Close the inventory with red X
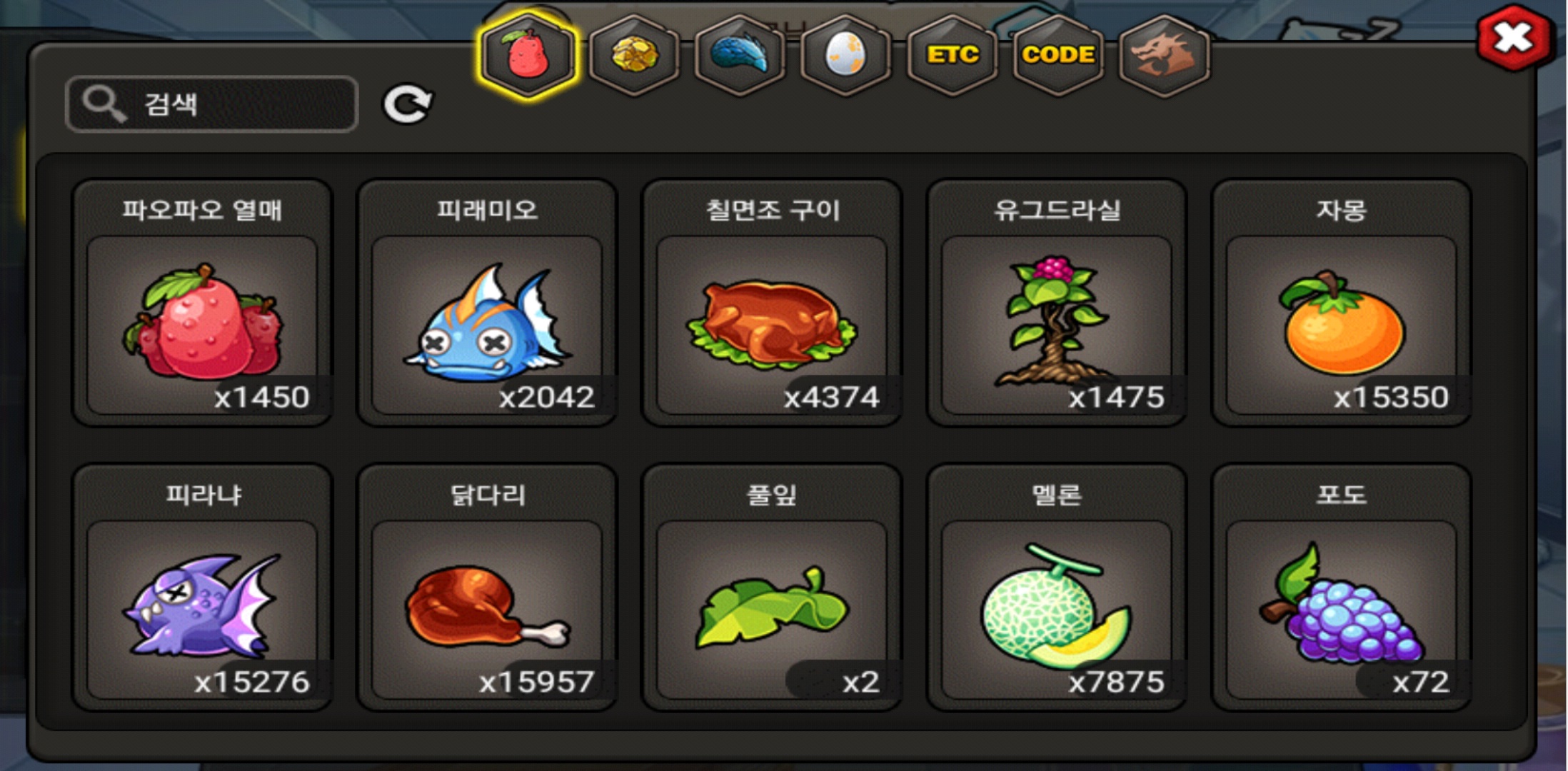Screen dimensions: 1568x771 pyautogui.click(x=1514, y=38)
